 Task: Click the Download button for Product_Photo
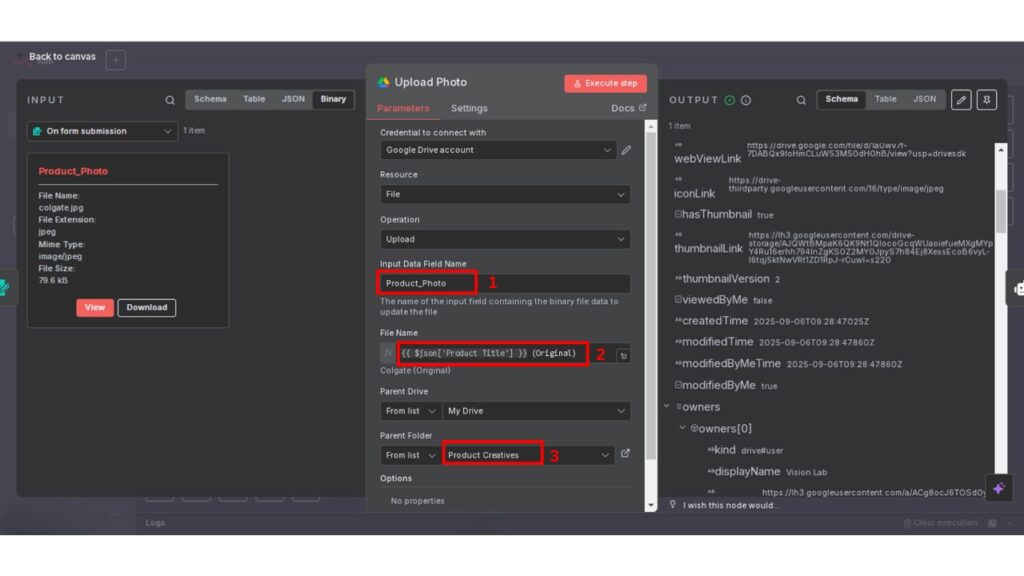pos(147,308)
